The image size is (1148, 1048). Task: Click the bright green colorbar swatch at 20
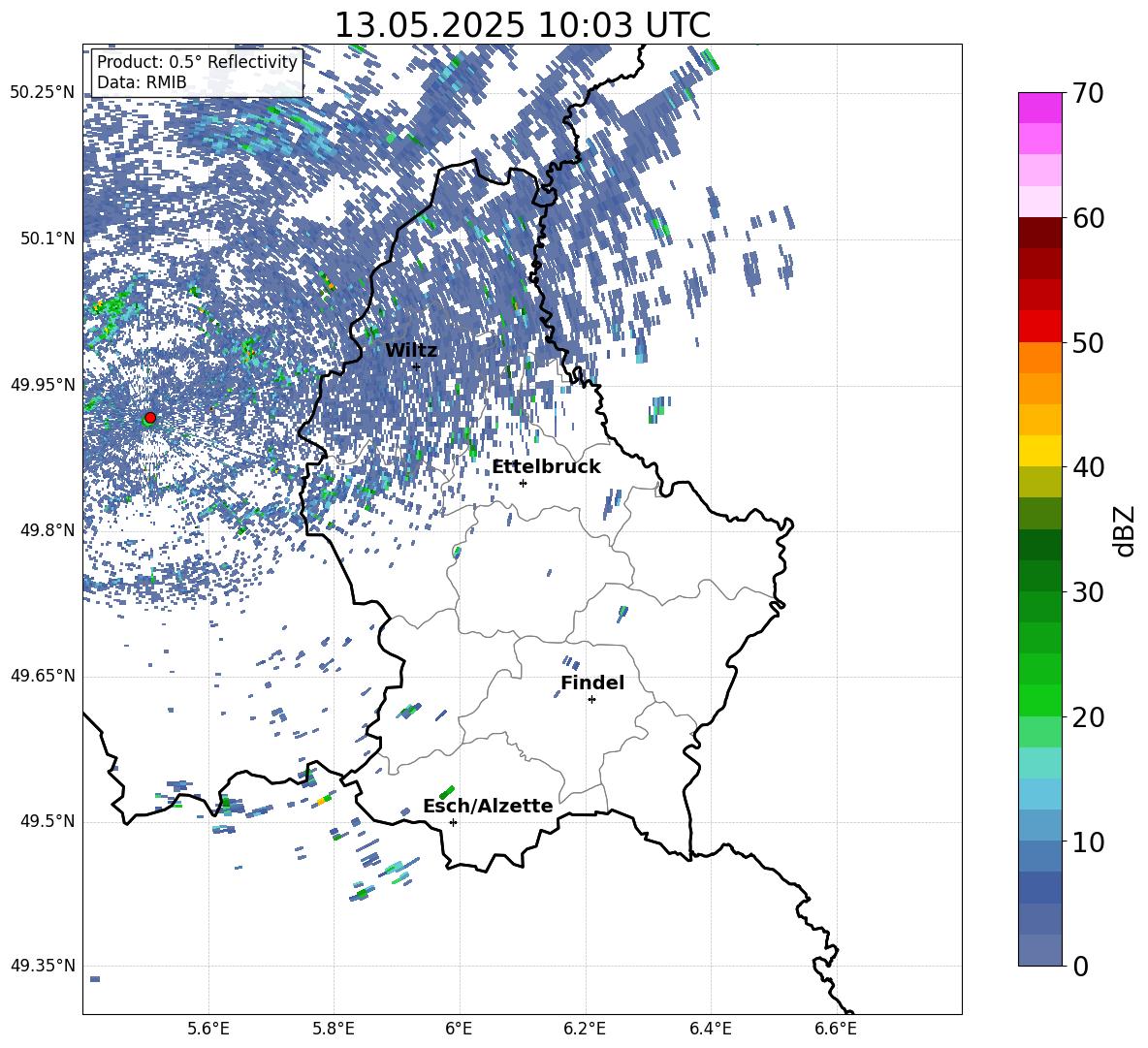pos(1039,700)
